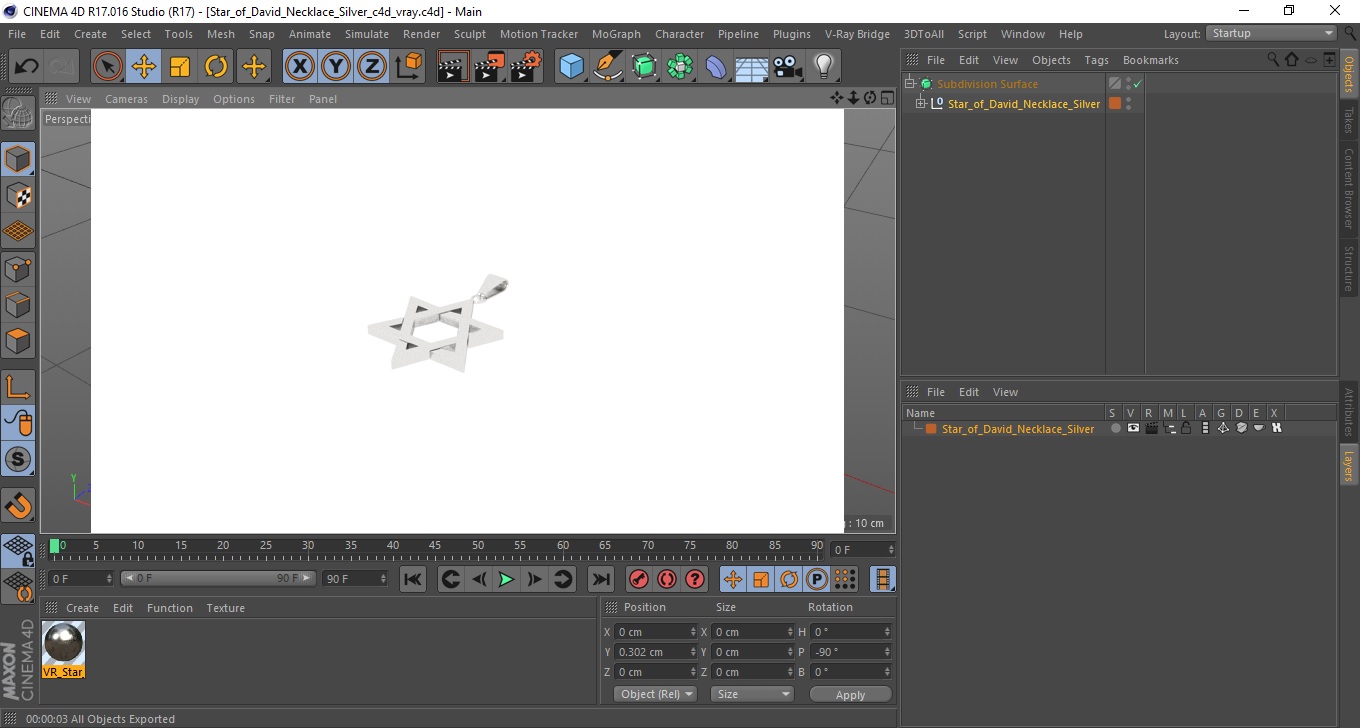Toggle the X axis lock

point(299,67)
